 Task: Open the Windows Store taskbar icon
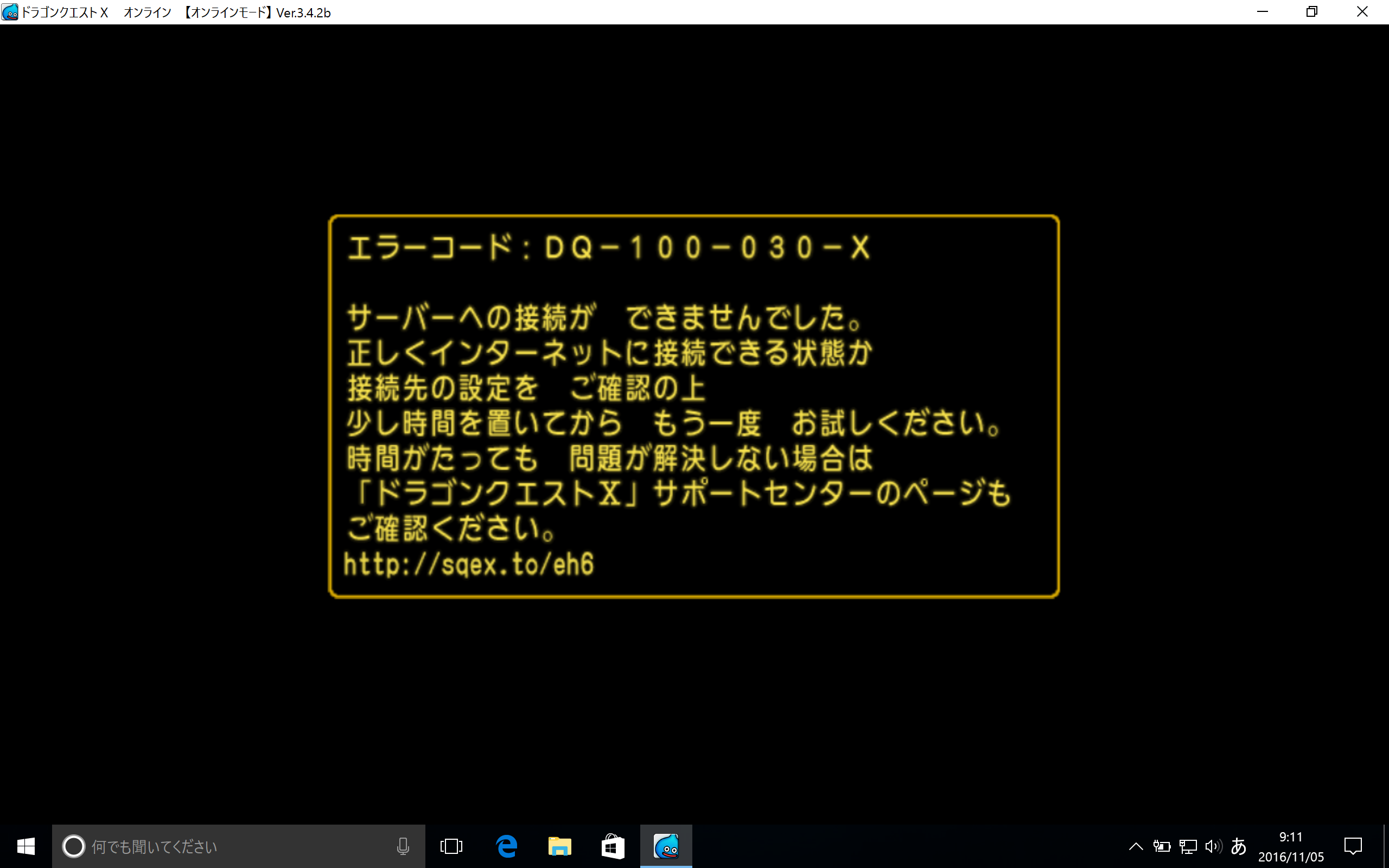click(x=613, y=846)
